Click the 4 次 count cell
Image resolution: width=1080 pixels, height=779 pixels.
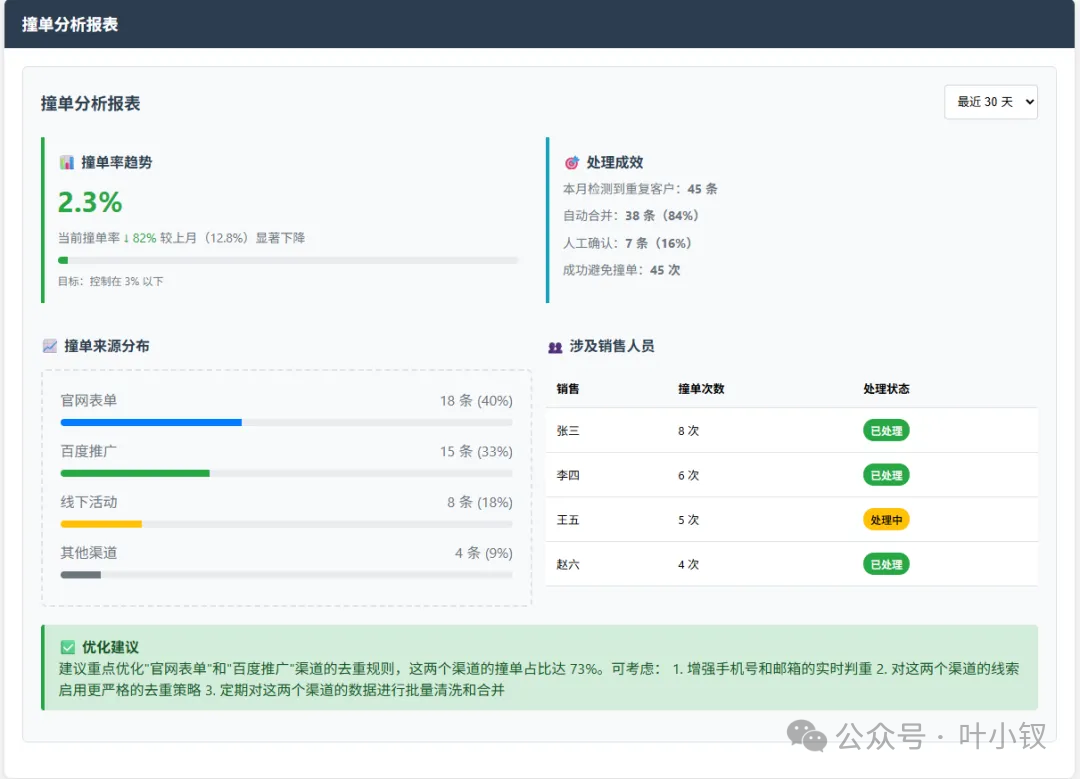pyautogui.click(x=688, y=565)
